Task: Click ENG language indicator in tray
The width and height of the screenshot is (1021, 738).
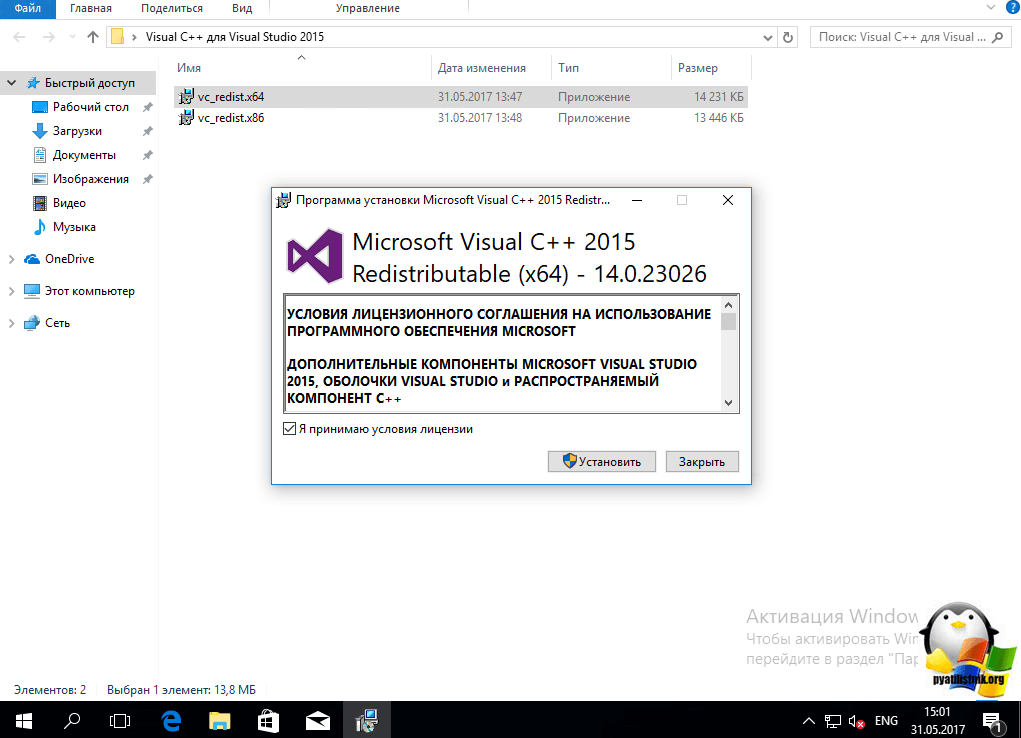Action: 886,721
